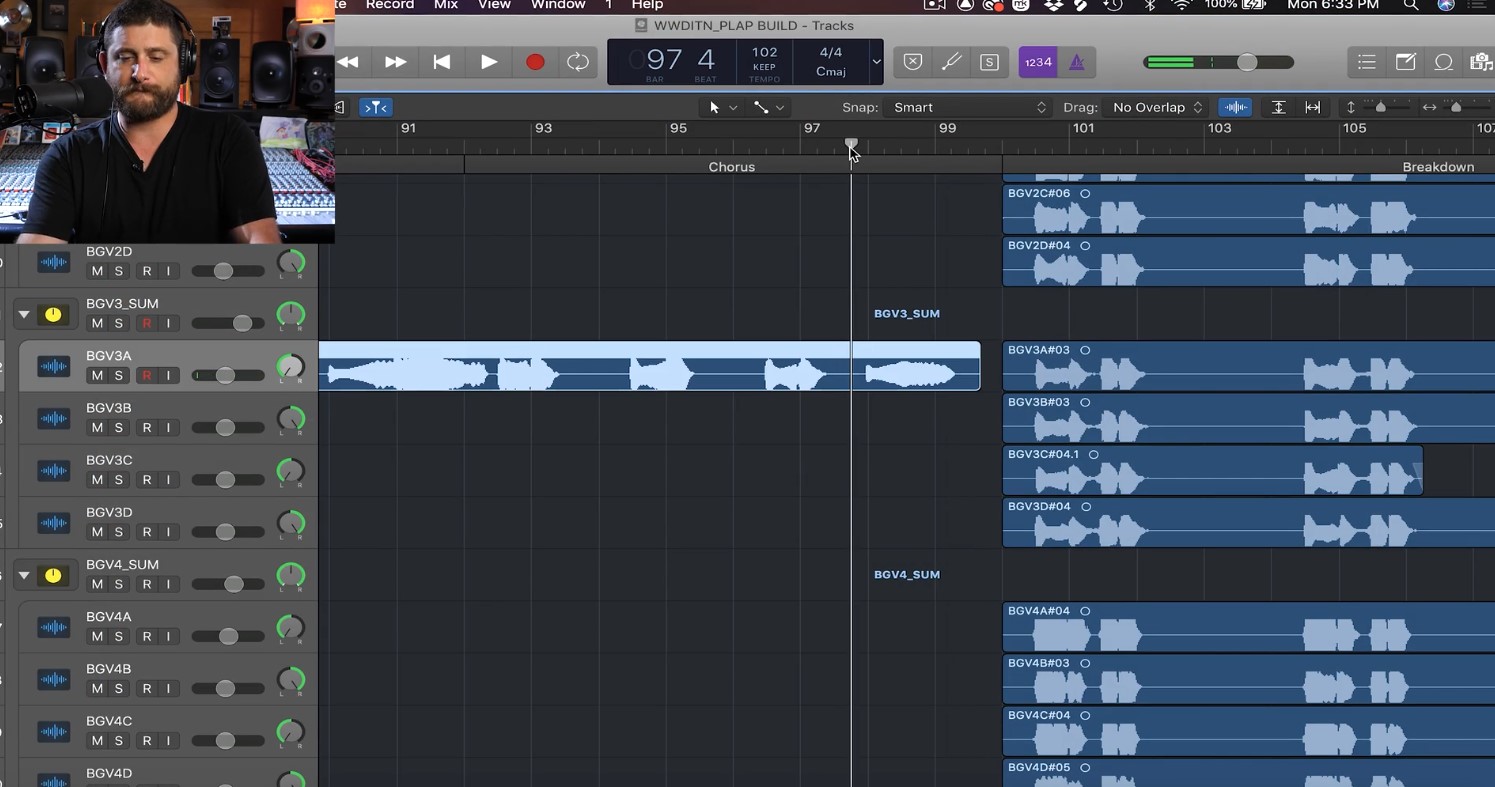Viewport: 1495px width, 787px height.
Task: Open the Mix menu
Action: click(x=446, y=5)
